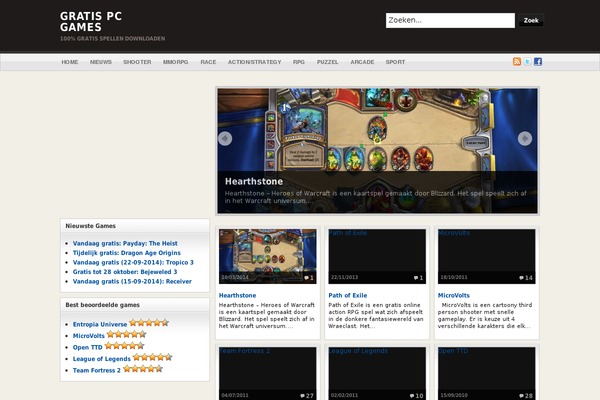
Task: Open the PUZZEL category
Action: [x=328, y=62]
